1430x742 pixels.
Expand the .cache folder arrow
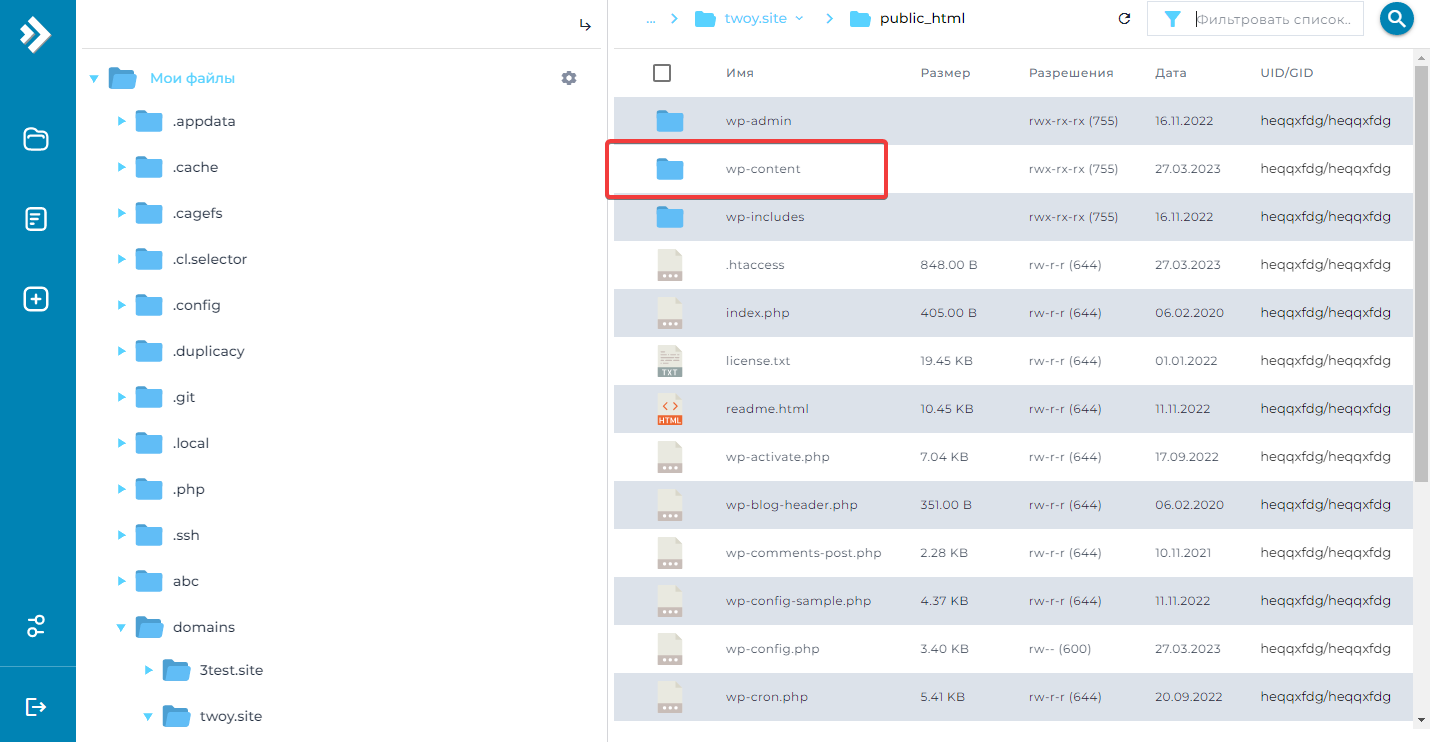[x=122, y=167]
